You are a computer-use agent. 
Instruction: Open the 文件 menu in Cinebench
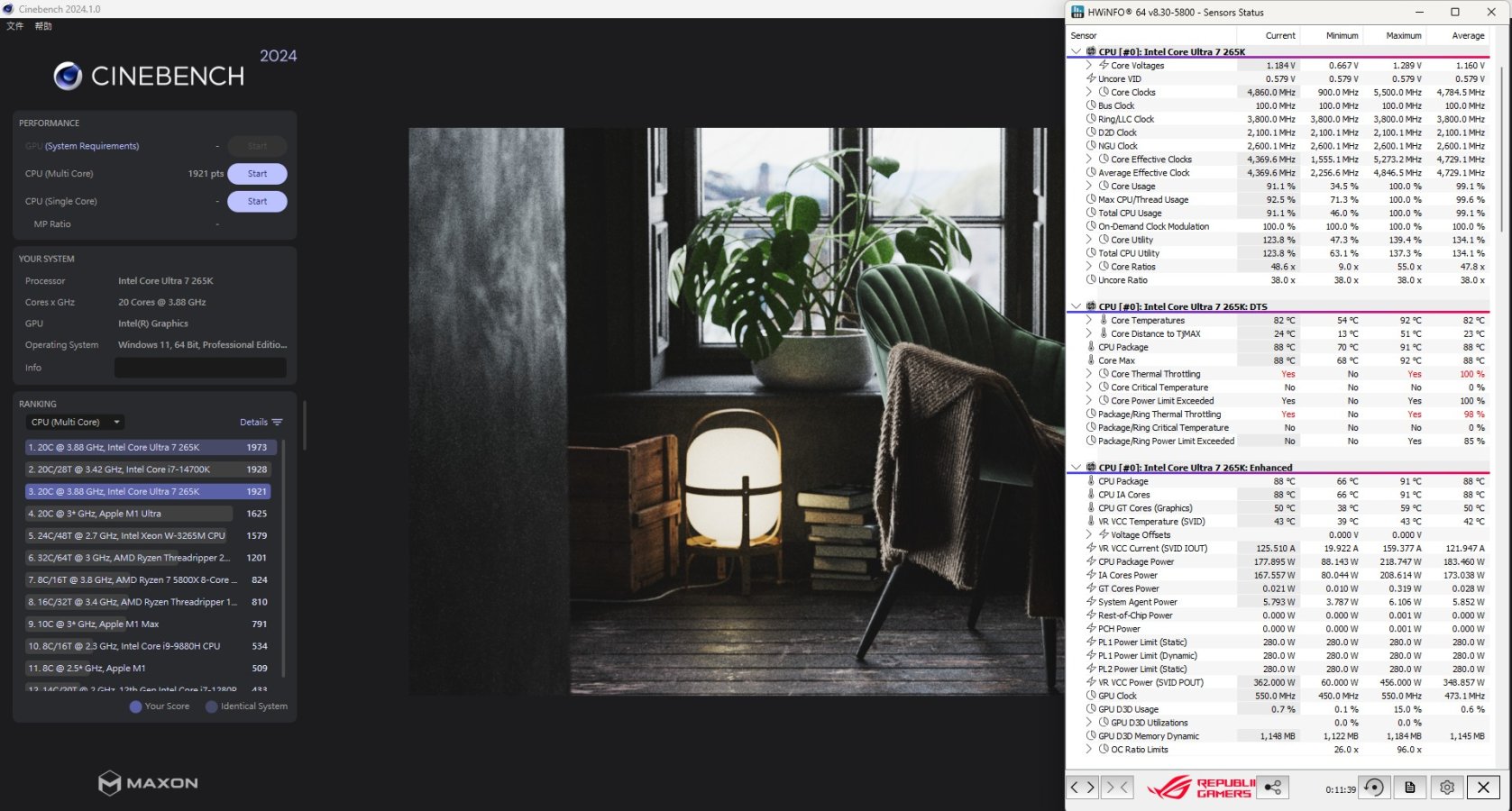15,26
